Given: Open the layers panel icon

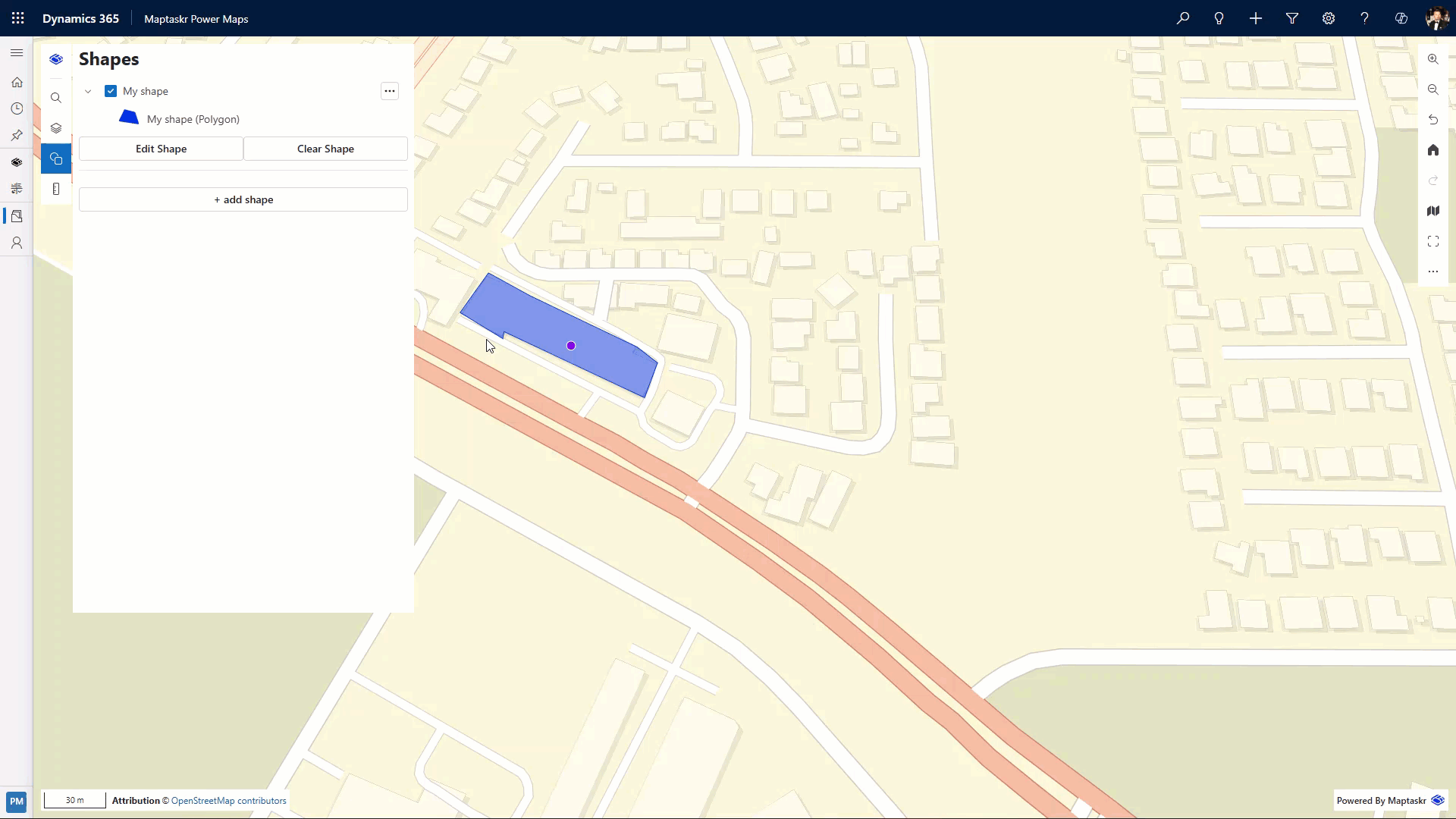Looking at the screenshot, I should (x=56, y=128).
